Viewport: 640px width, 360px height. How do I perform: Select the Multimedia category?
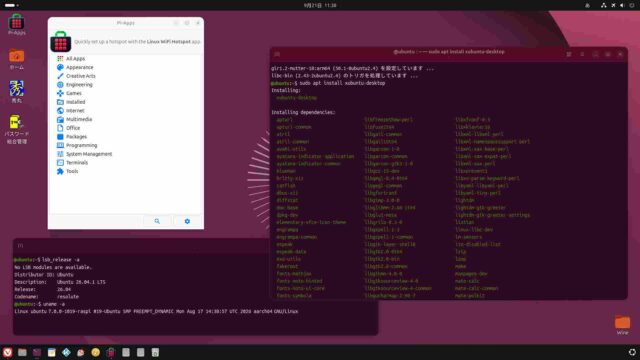tap(74, 119)
